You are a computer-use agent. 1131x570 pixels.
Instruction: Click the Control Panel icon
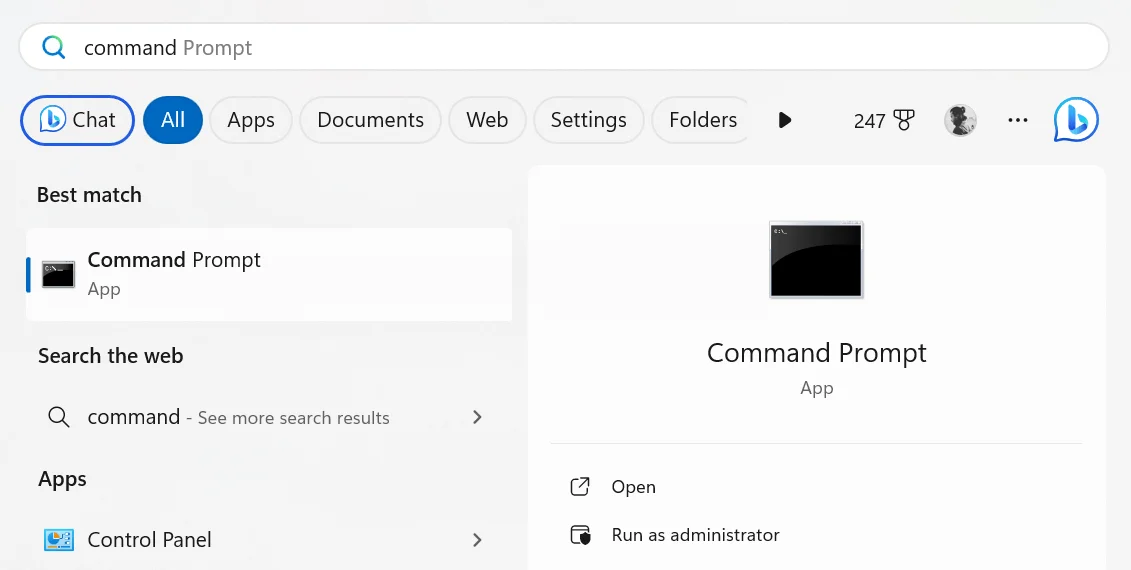(58, 540)
